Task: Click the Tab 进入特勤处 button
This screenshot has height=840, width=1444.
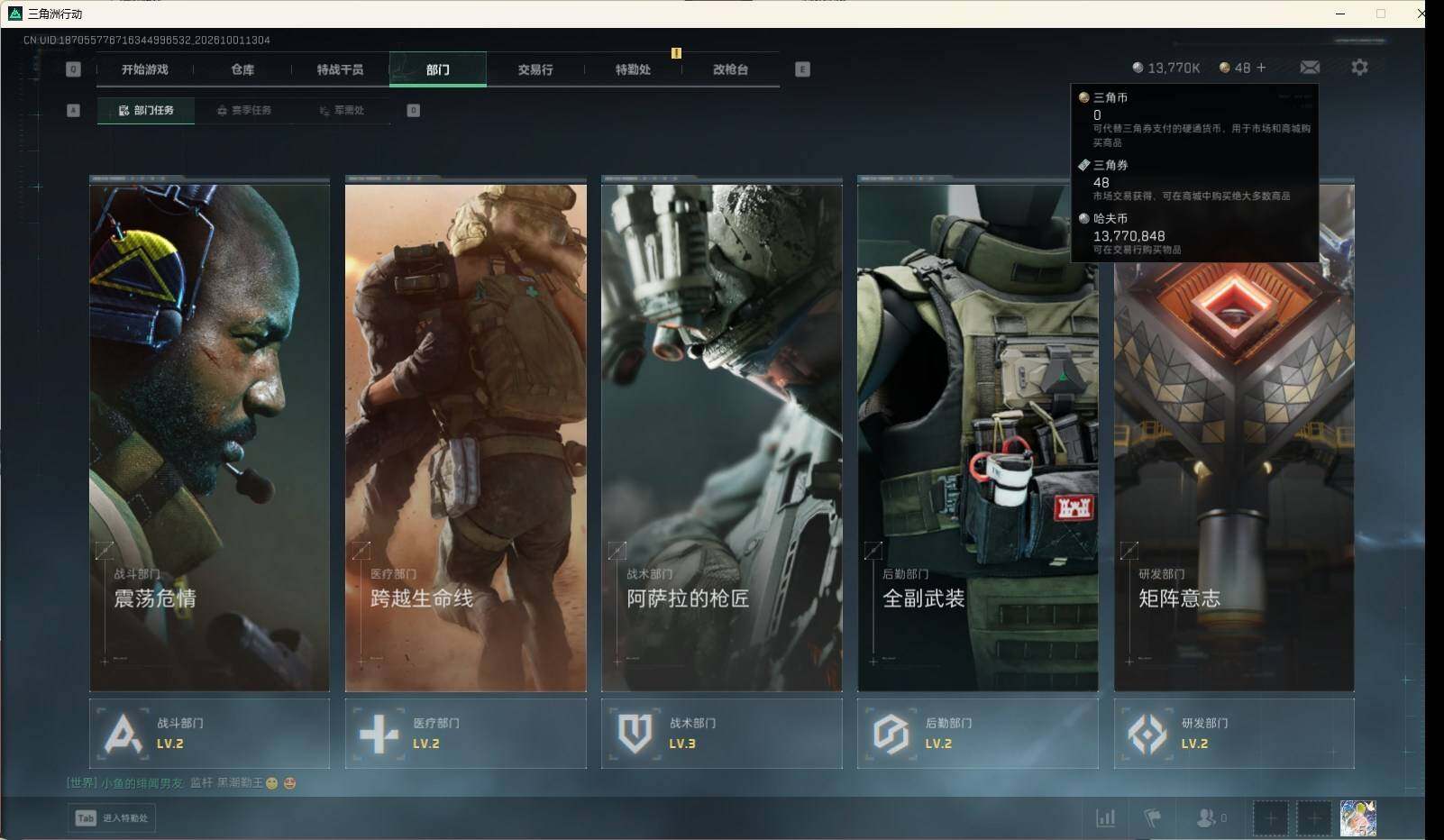Action: 112,817
